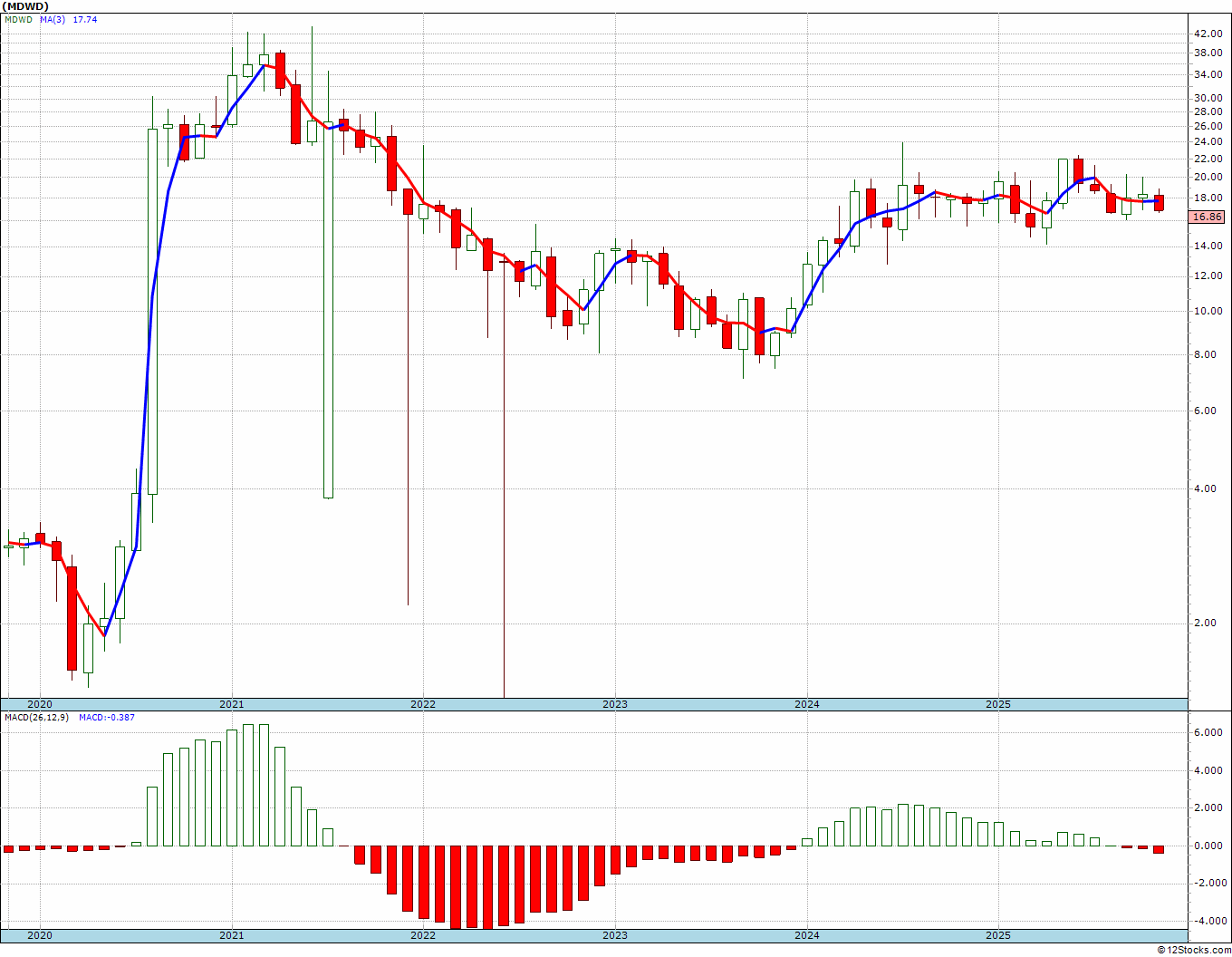The image size is (1232, 957).
Task: Select the 4.000 MACD axis label
Action: point(1210,771)
